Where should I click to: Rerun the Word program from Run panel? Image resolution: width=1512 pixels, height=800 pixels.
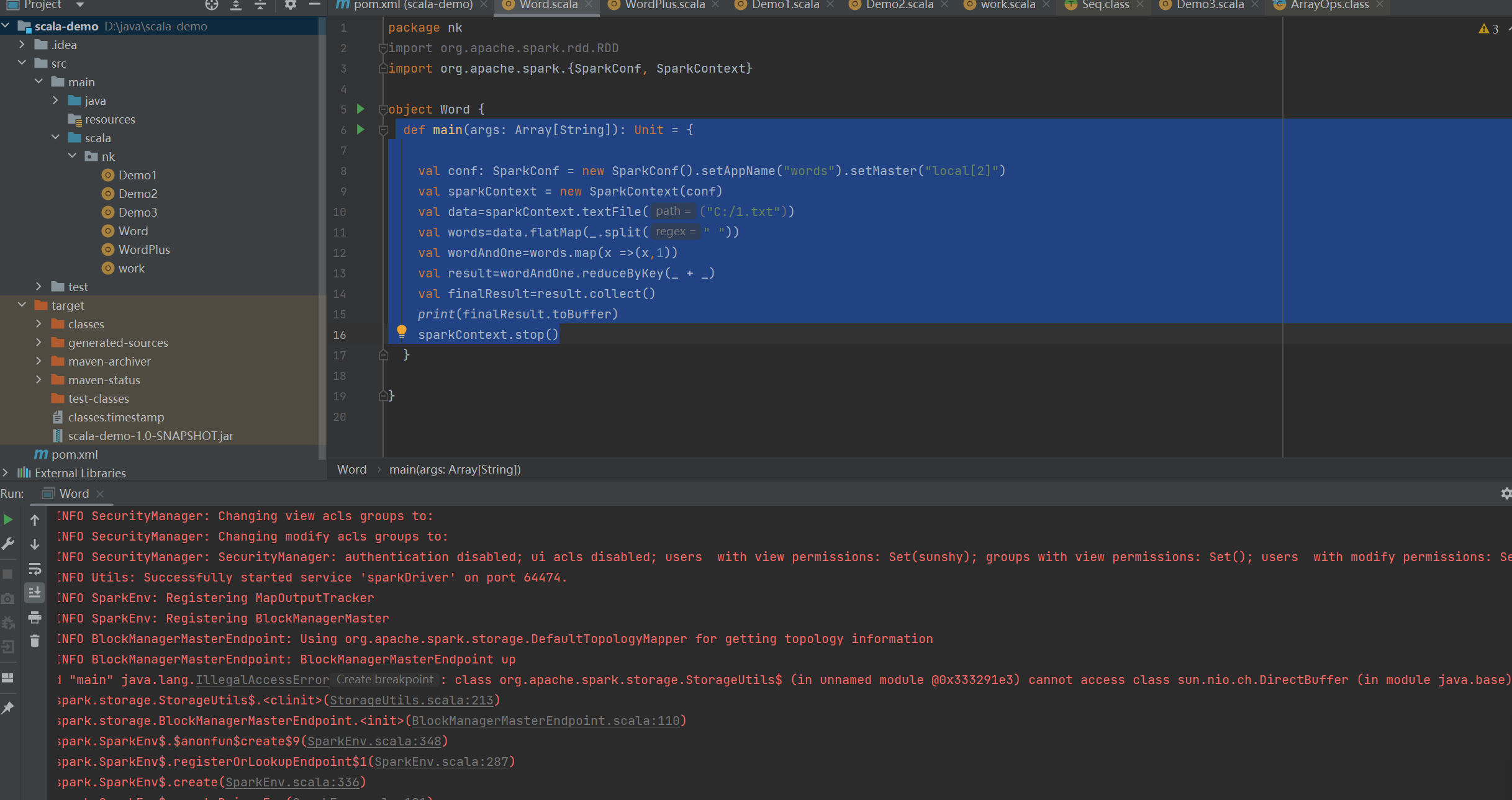(8, 519)
